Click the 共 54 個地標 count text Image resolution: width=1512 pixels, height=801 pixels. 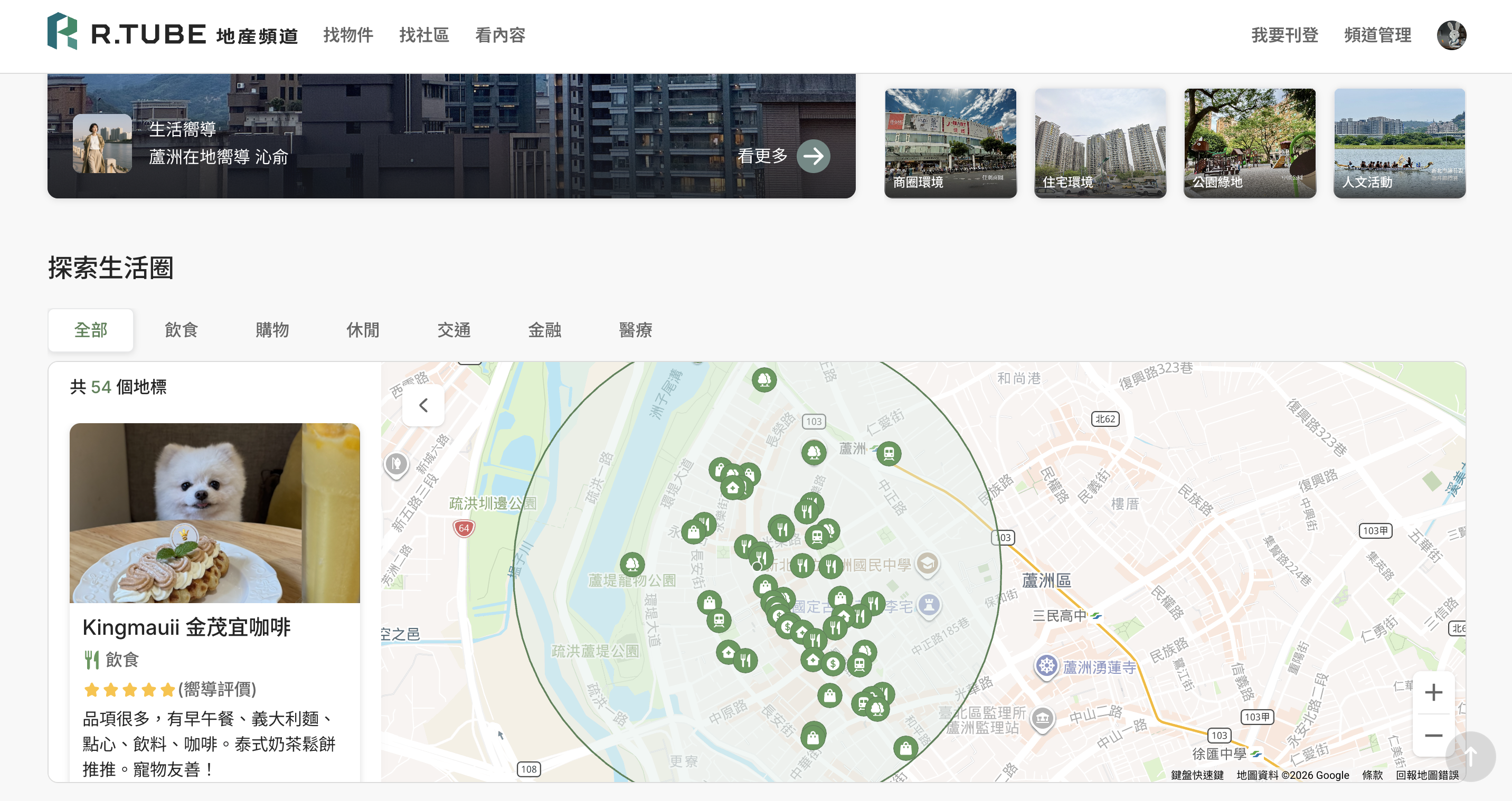118,387
